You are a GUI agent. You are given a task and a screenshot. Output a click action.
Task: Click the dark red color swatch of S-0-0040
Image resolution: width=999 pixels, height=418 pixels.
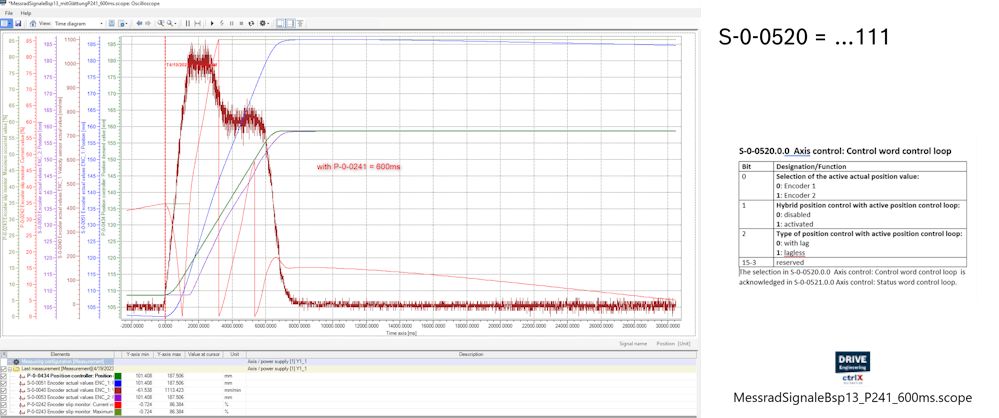click(x=118, y=390)
